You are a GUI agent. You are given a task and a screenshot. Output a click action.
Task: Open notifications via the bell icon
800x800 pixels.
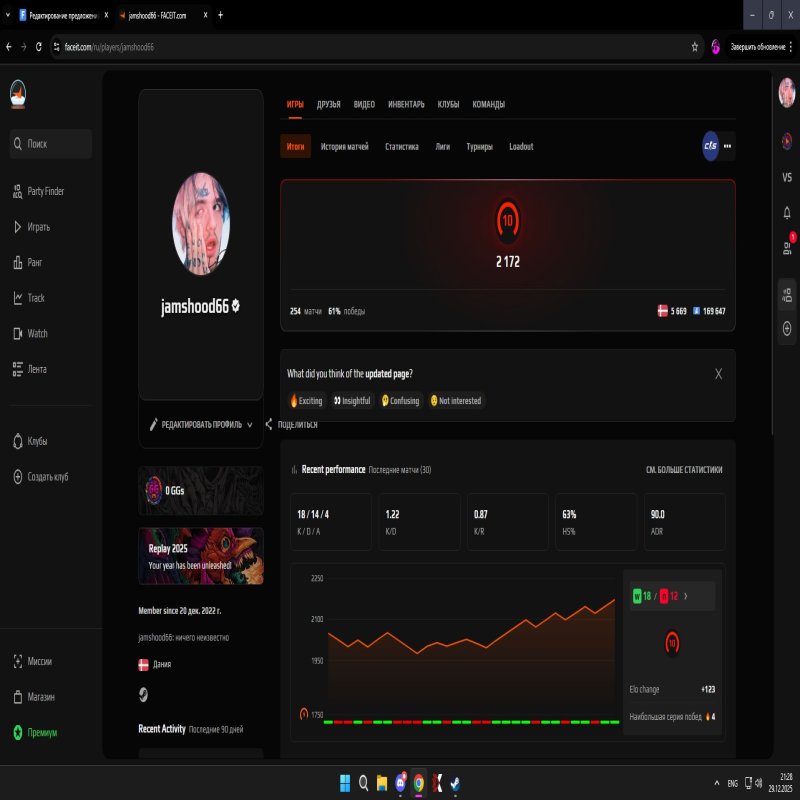click(x=785, y=212)
